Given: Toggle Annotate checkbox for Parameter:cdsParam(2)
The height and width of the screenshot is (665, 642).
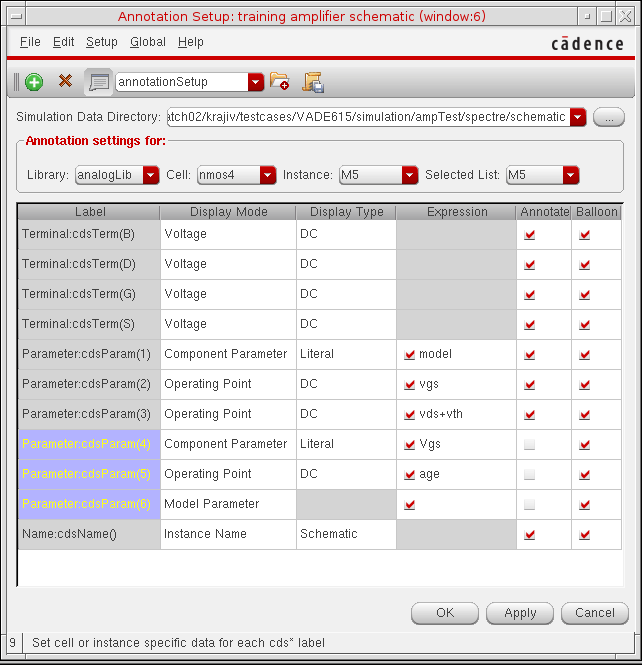Looking at the screenshot, I should 529,385.
